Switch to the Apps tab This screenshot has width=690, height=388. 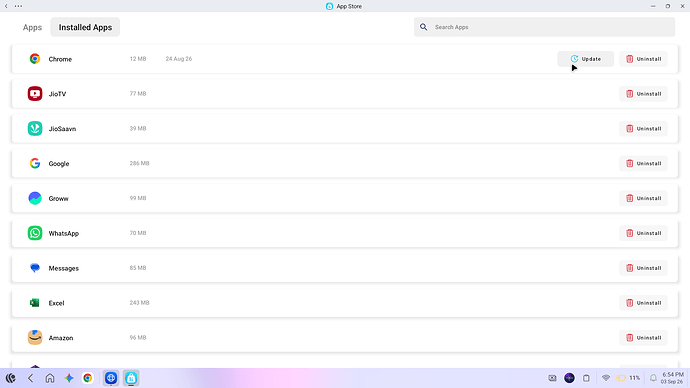point(32,27)
